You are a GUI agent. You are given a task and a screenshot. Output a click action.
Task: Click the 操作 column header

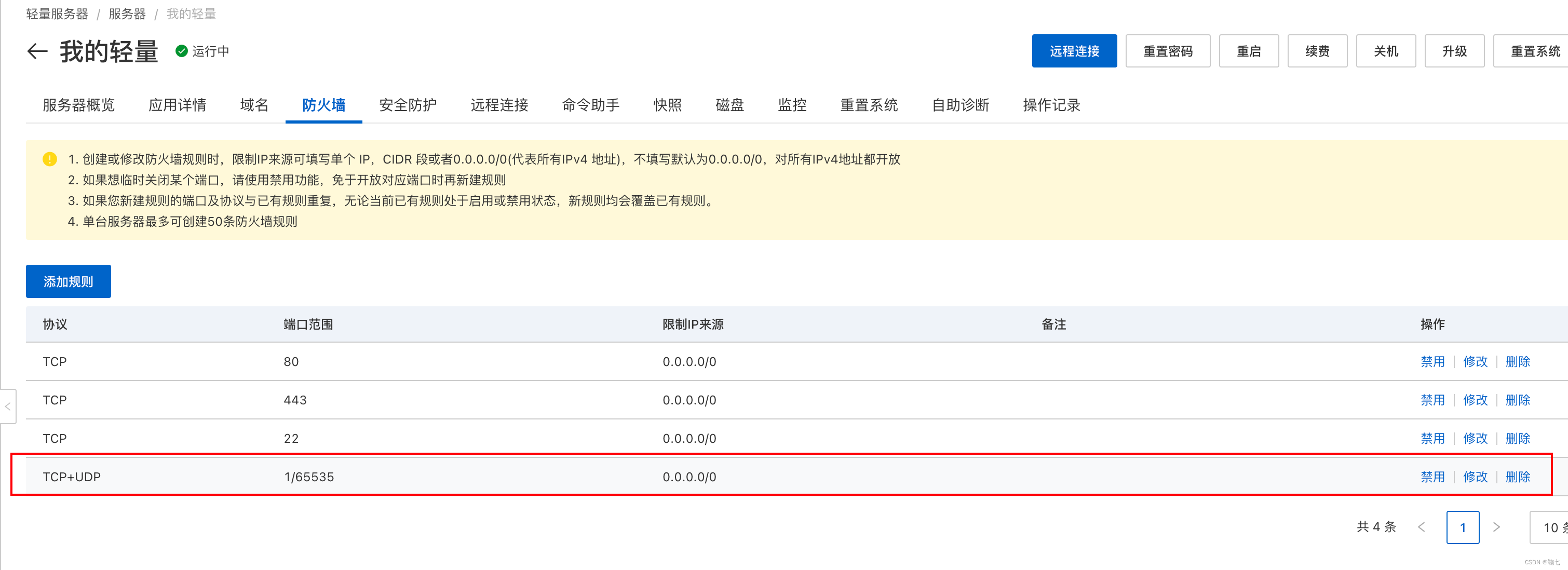(x=1432, y=324)
